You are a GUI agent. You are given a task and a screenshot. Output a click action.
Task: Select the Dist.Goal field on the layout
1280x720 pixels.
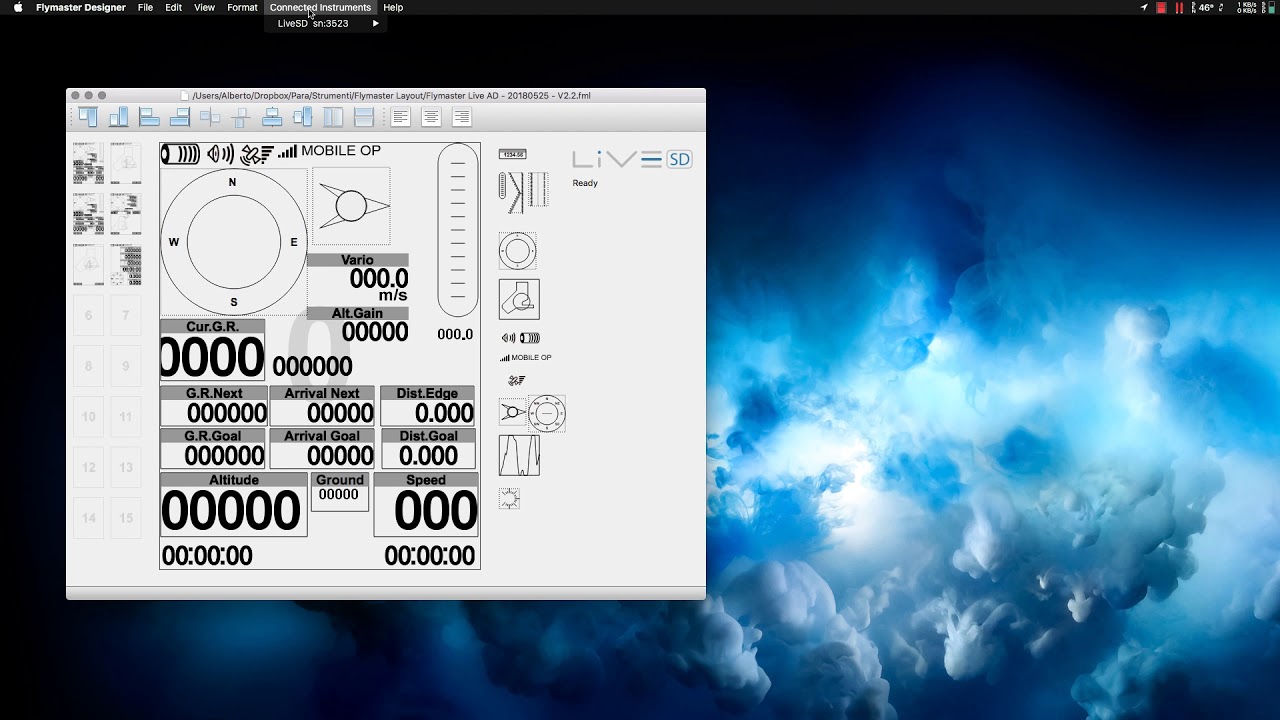tap(428, 449)
